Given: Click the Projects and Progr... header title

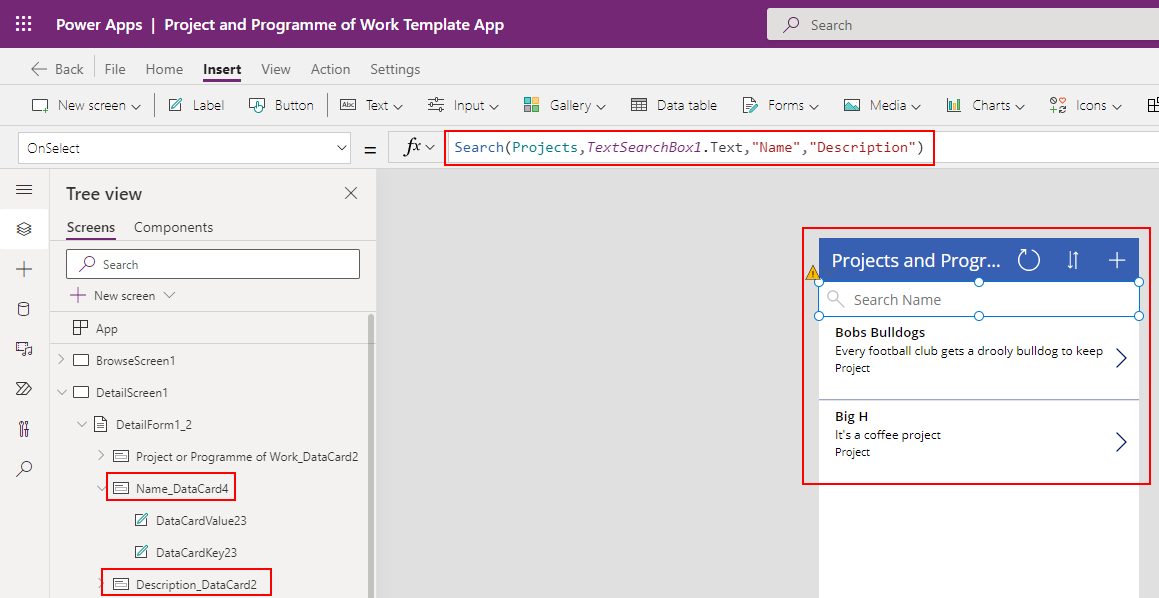Looking at the screenshot, I should 915,260.
